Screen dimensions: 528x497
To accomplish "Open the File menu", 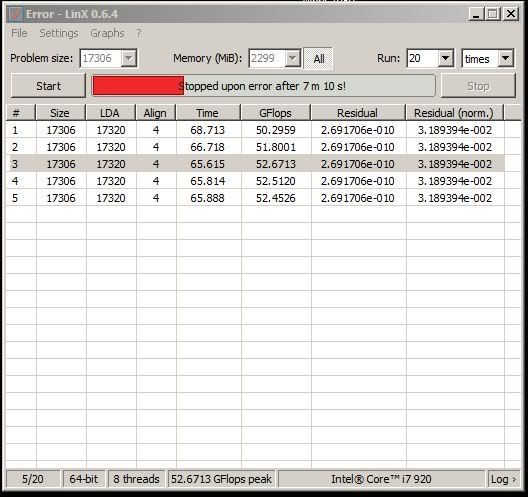I will 19,33.
